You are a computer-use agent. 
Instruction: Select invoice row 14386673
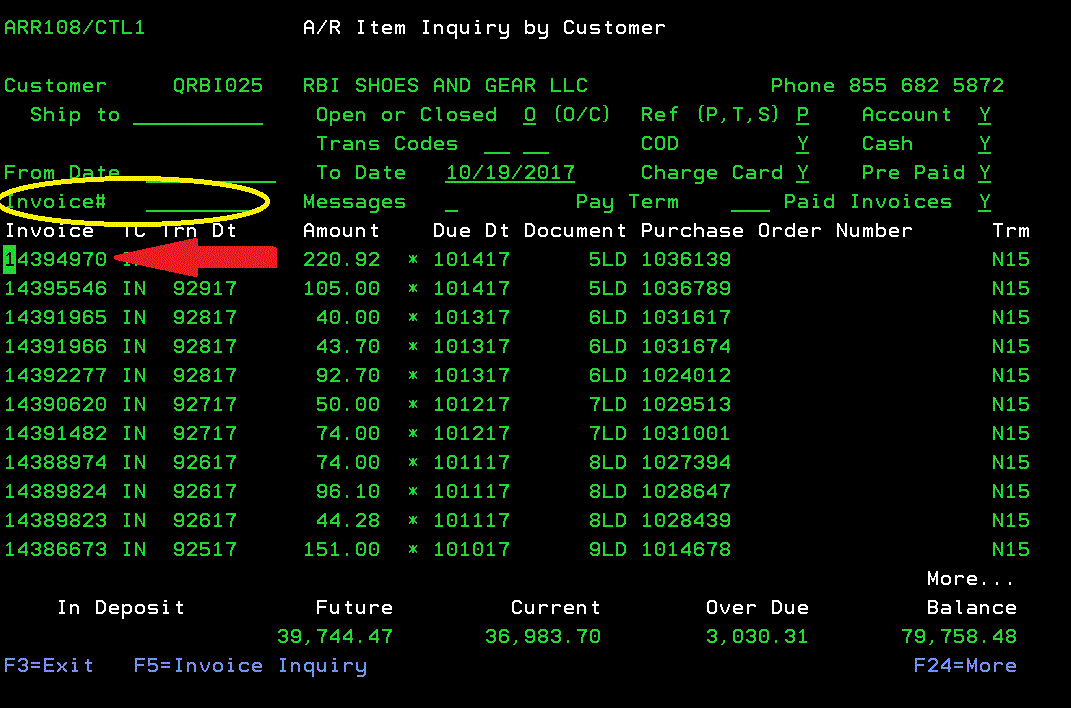(56, 550)
